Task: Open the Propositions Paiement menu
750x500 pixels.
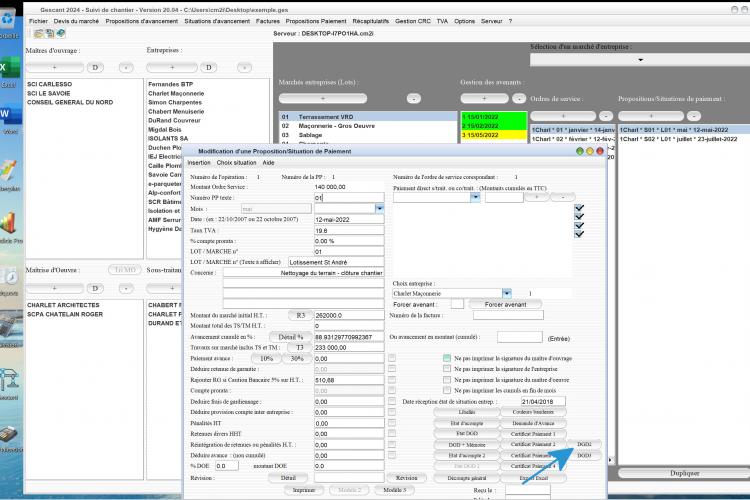Action: coord(316,21)
